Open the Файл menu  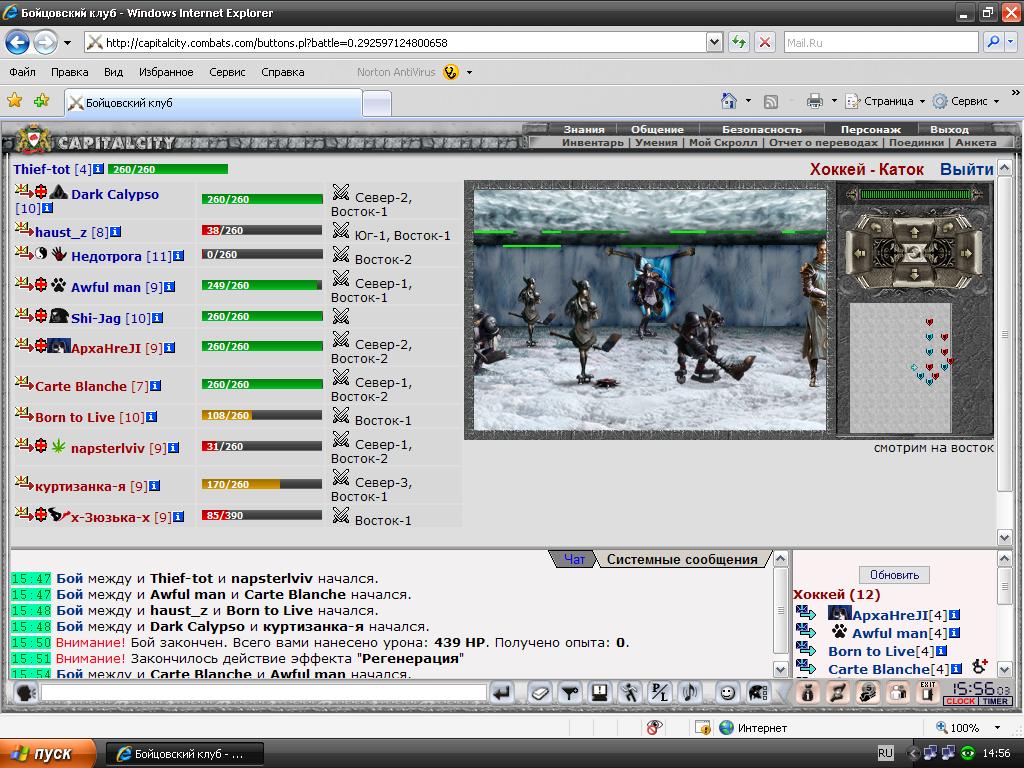[x=23, y=72]
